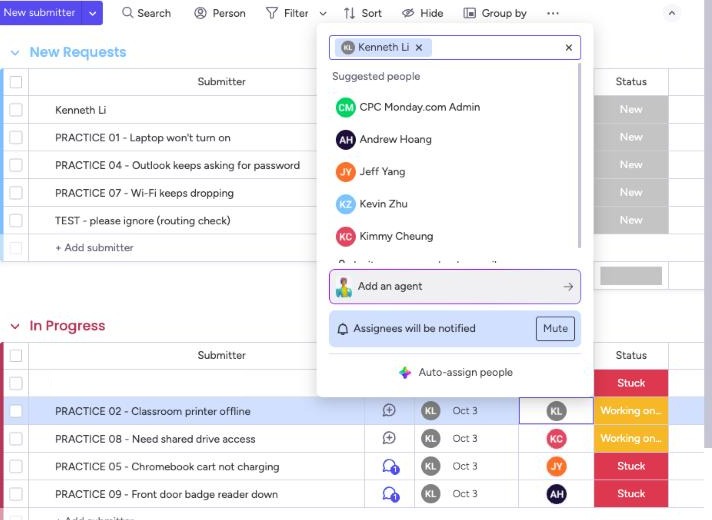Screen dimensions: 712x520
Task: Click the Submitter column header in New Requests
Action: pos(222,82)
